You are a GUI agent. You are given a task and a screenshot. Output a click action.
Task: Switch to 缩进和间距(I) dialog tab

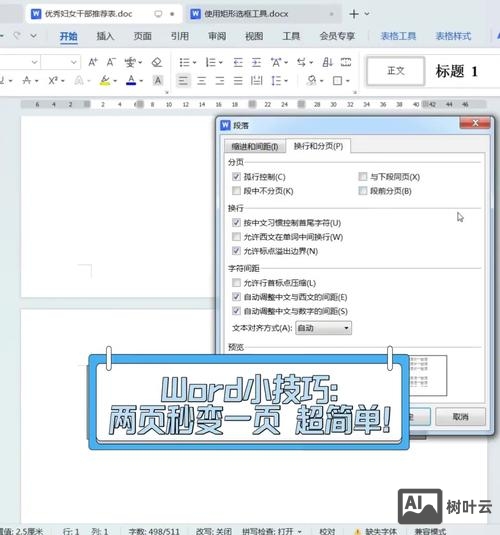tap(255, 147)
